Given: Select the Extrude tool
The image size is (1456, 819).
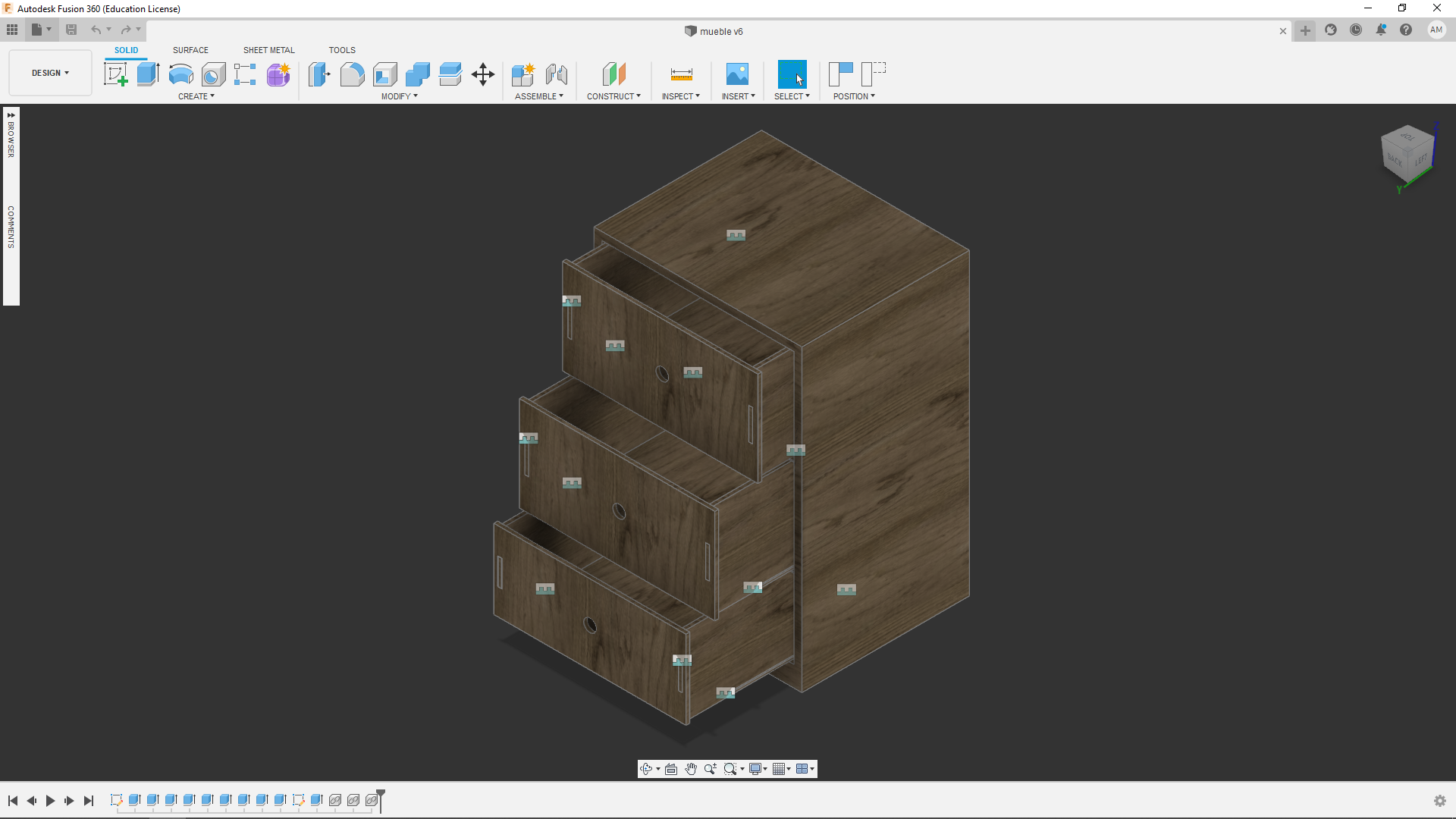Looking at the screenshot, I should point(148,74).
